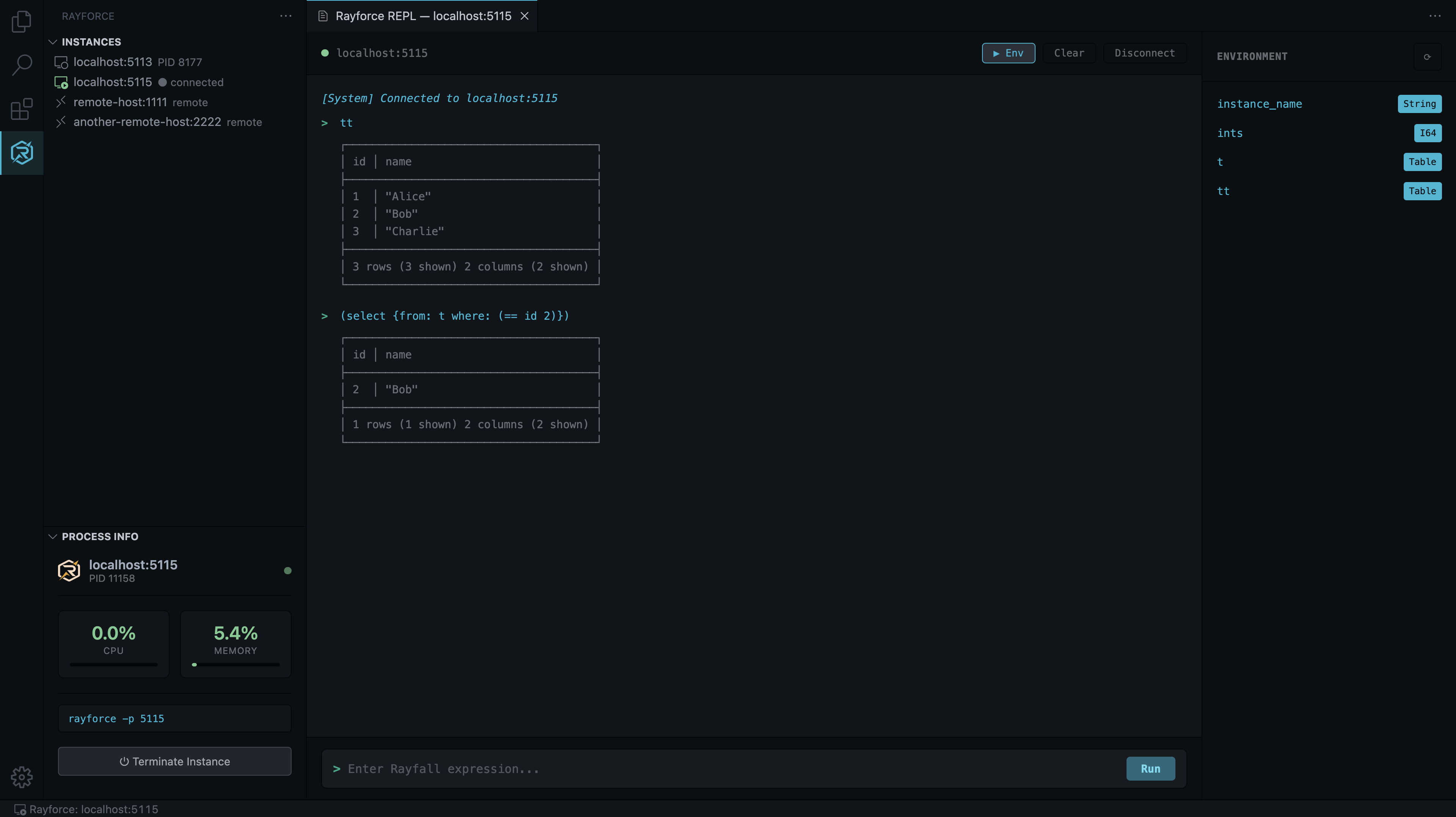Open the file explorer from the activity bar
1456x817 pixels.
22,22
